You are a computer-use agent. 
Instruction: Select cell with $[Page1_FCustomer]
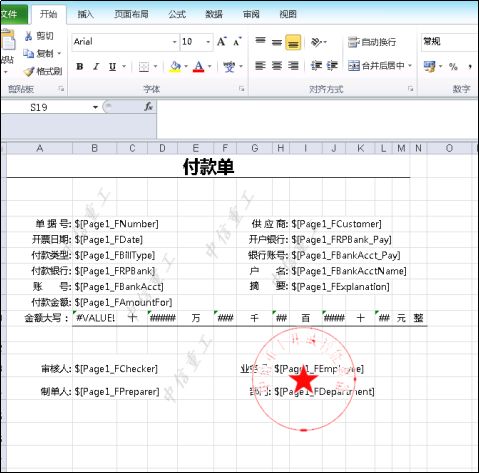click(336, 224)
